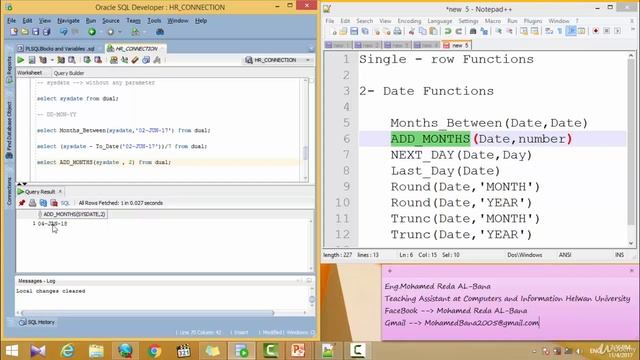Viewport: 640px width, 360px height.
Task: Run the SQL statement with green play icon
Action: point(20,60)
